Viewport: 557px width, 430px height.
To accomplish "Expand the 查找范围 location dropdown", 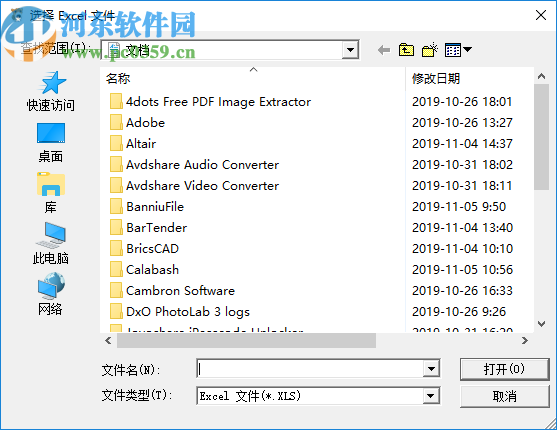I will coord(350,50).
